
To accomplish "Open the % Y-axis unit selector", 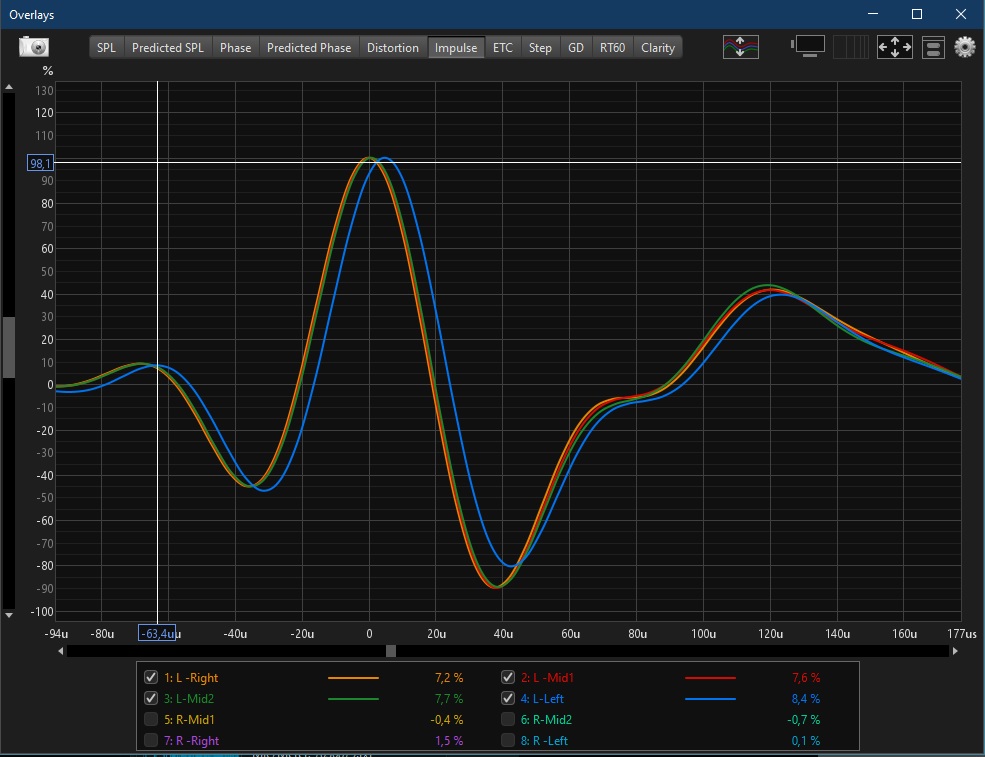I will pos(47,71).
